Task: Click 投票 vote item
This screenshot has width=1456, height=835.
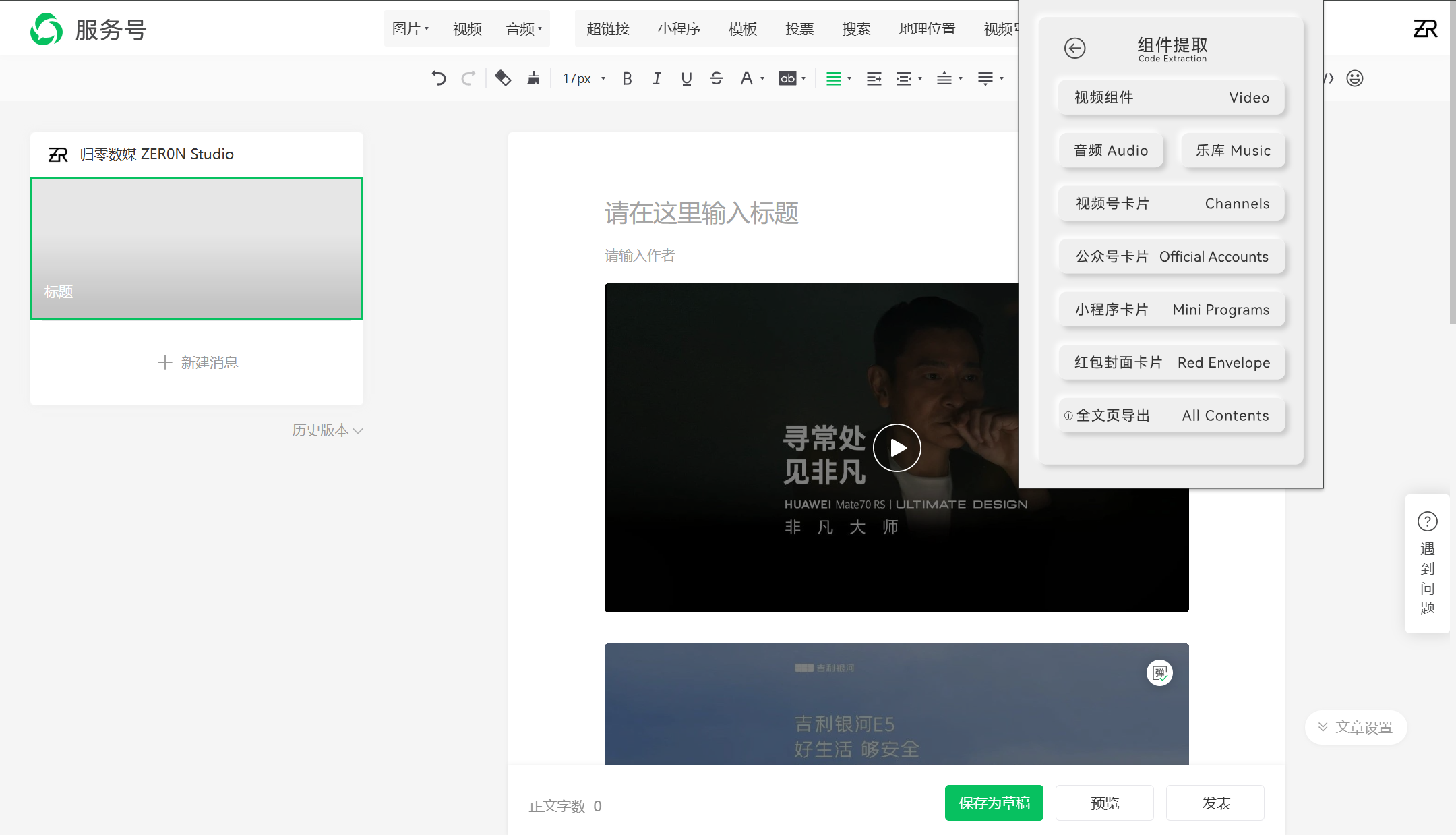Action: point(799,29)
